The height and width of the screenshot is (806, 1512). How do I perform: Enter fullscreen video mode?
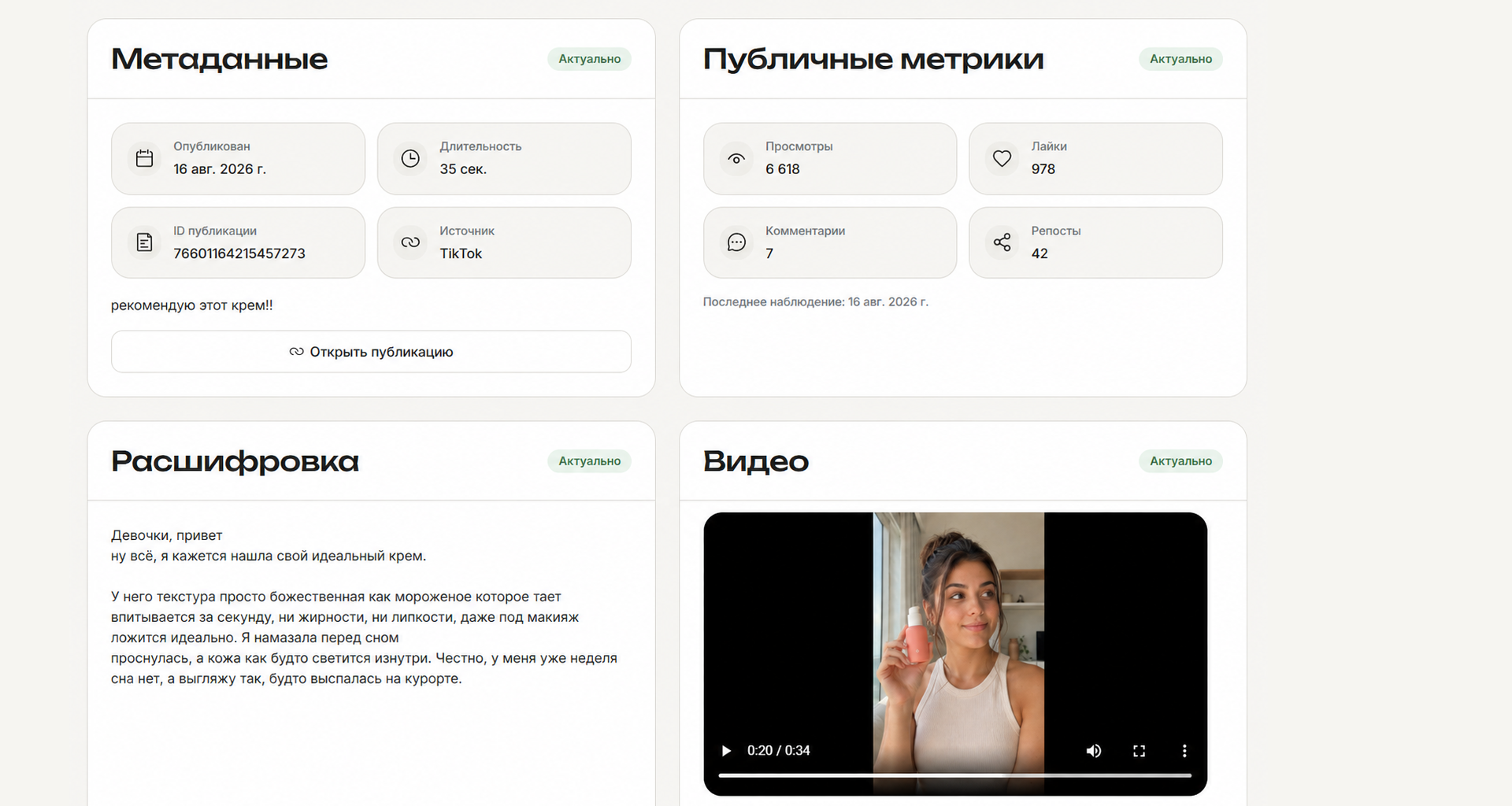coord(1139,751)
